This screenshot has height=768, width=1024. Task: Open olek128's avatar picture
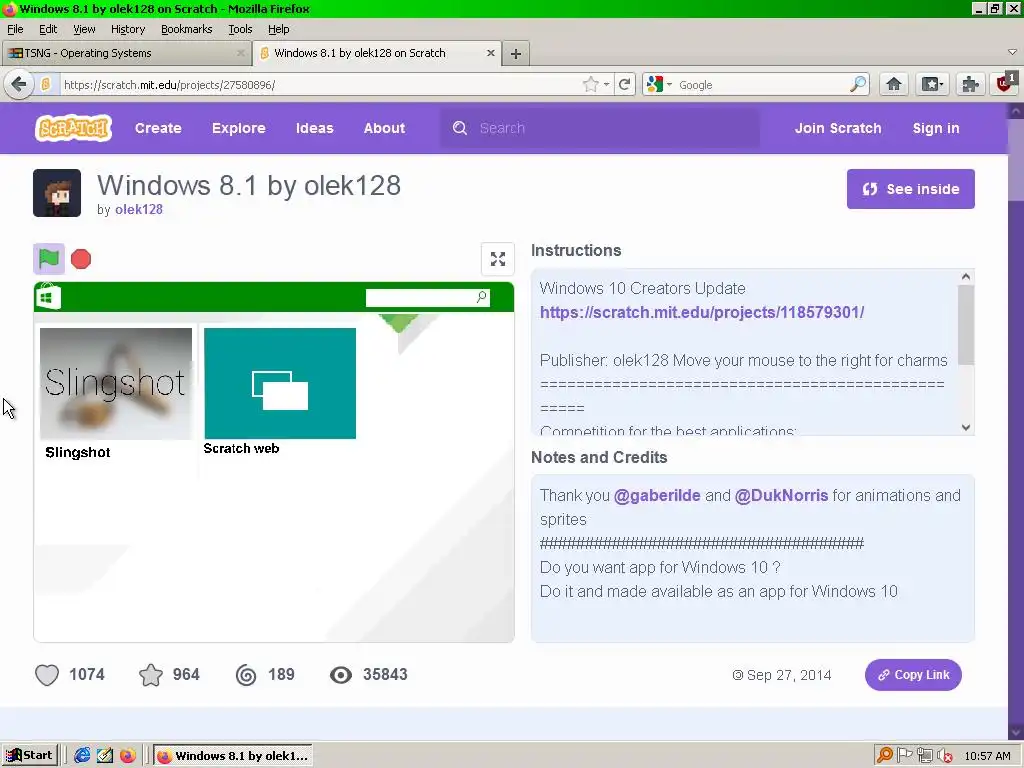coord(57,193)
